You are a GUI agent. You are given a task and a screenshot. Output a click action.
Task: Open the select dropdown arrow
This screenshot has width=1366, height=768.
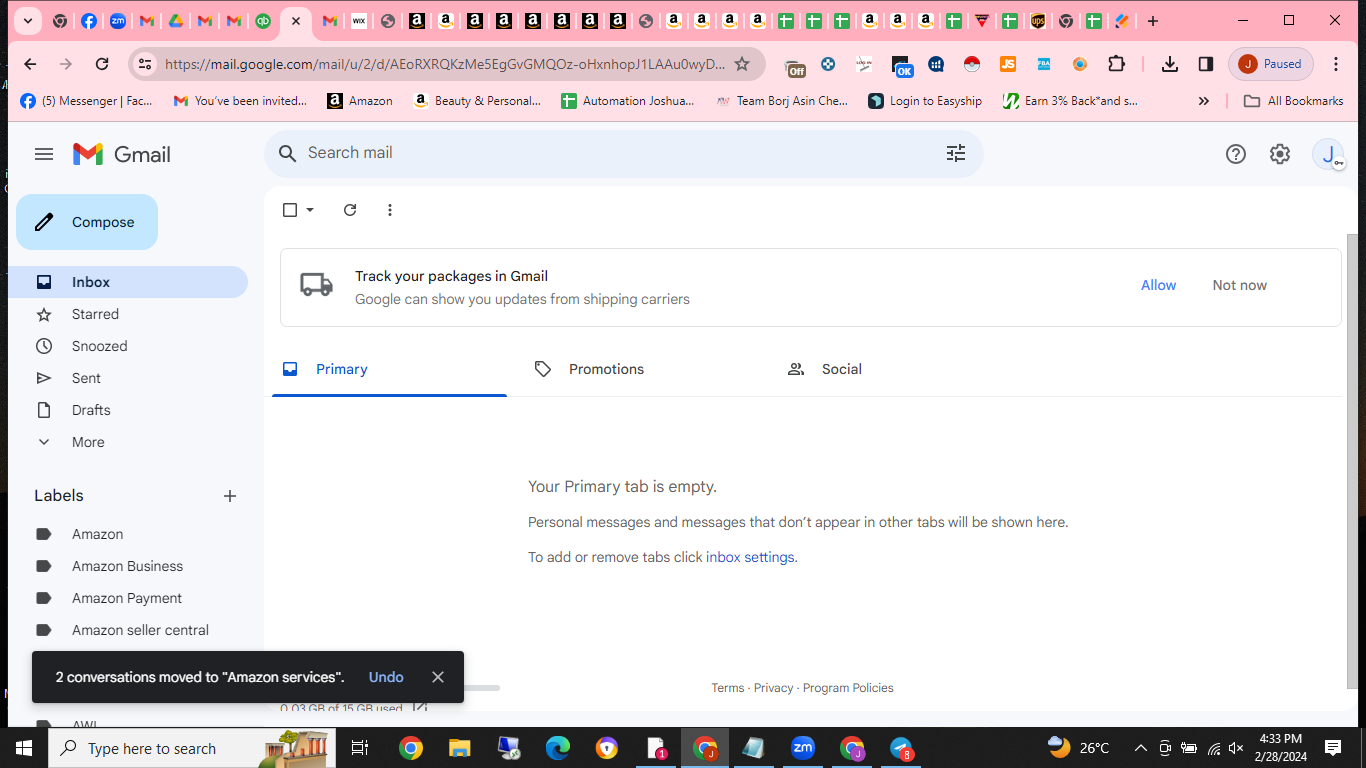coord(310,210)
